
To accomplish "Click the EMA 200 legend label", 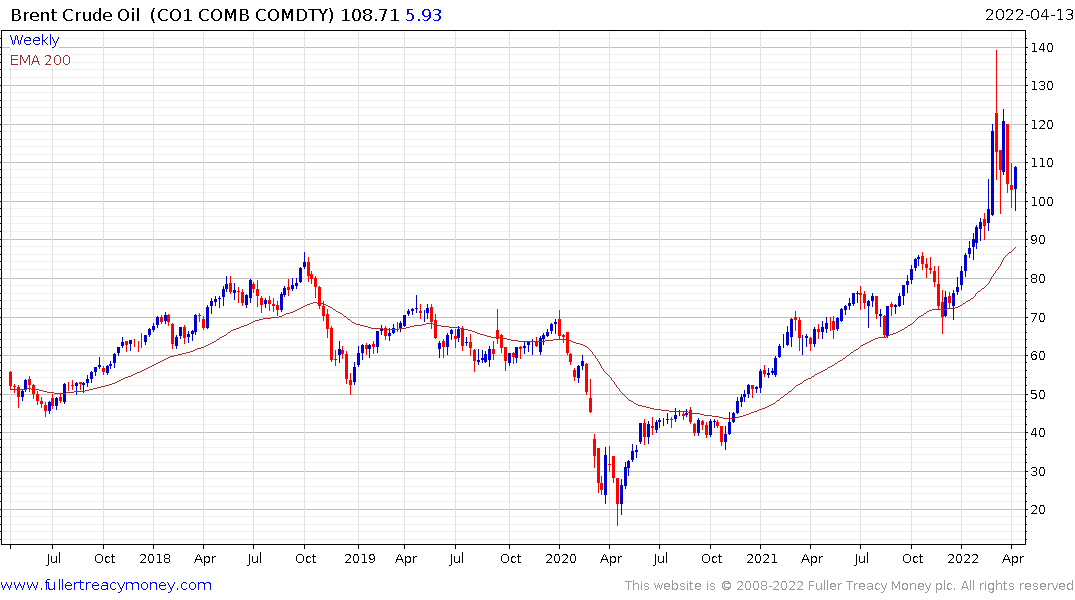I will point(40,60).
